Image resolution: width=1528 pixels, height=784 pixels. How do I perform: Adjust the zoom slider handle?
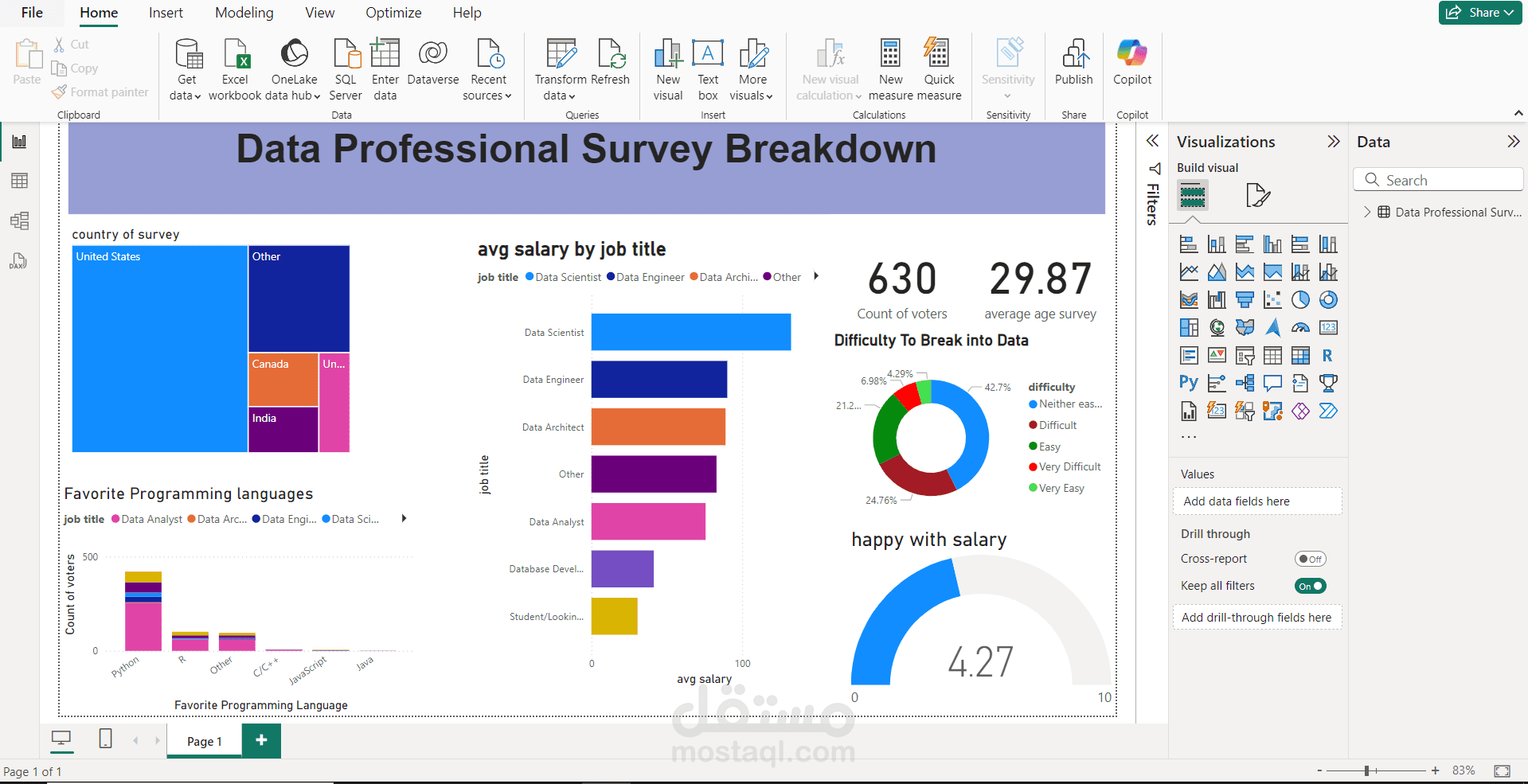pyautogui.click(x=1366, y=770)
